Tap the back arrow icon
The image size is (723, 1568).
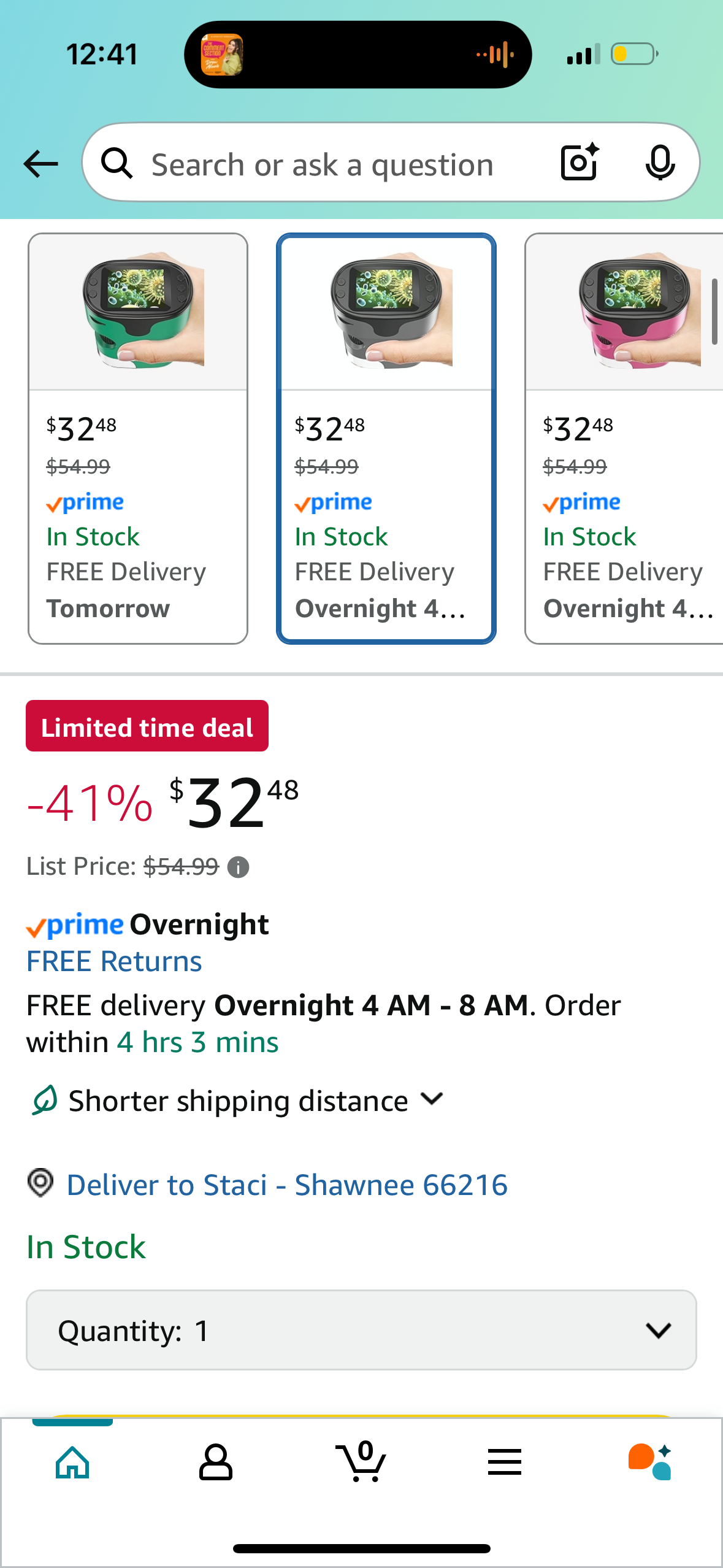tap(40, 164)
